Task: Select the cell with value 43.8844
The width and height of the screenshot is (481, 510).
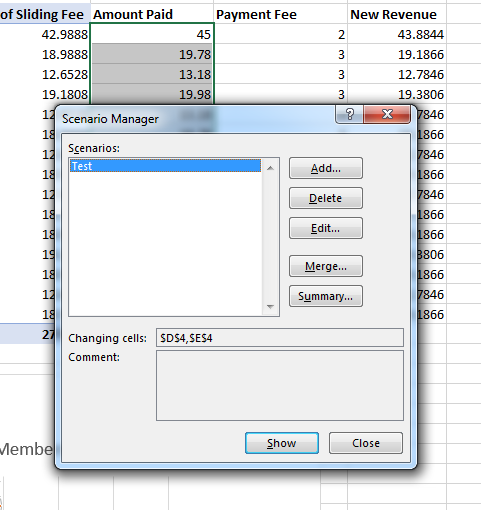Action: [397, 34]
